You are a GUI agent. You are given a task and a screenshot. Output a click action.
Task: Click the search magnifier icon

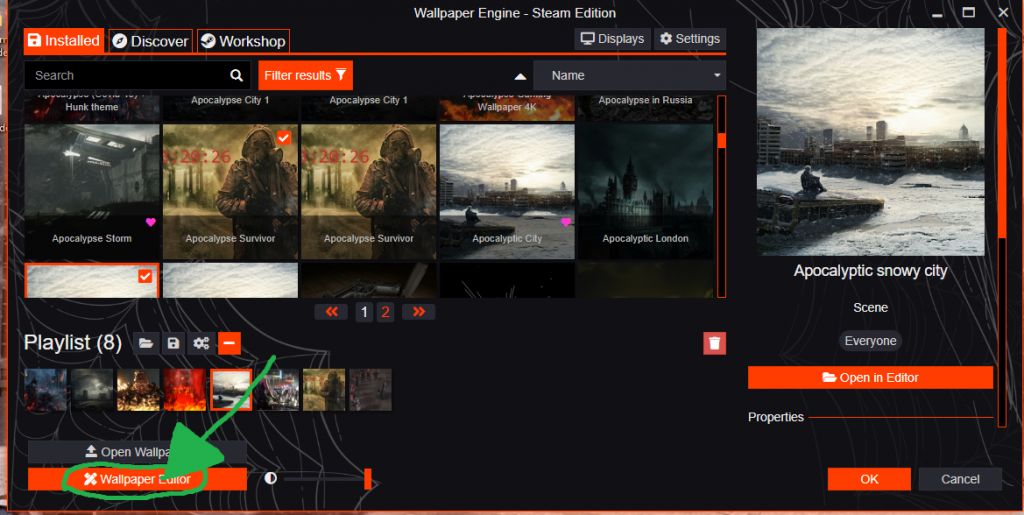click(x=236, y=76)
